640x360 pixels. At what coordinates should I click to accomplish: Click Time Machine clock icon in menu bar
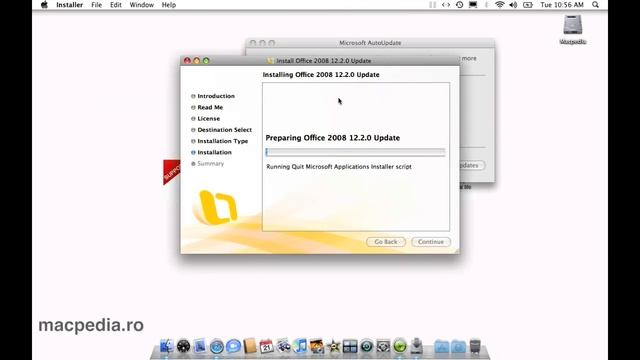tap(460, 5)
